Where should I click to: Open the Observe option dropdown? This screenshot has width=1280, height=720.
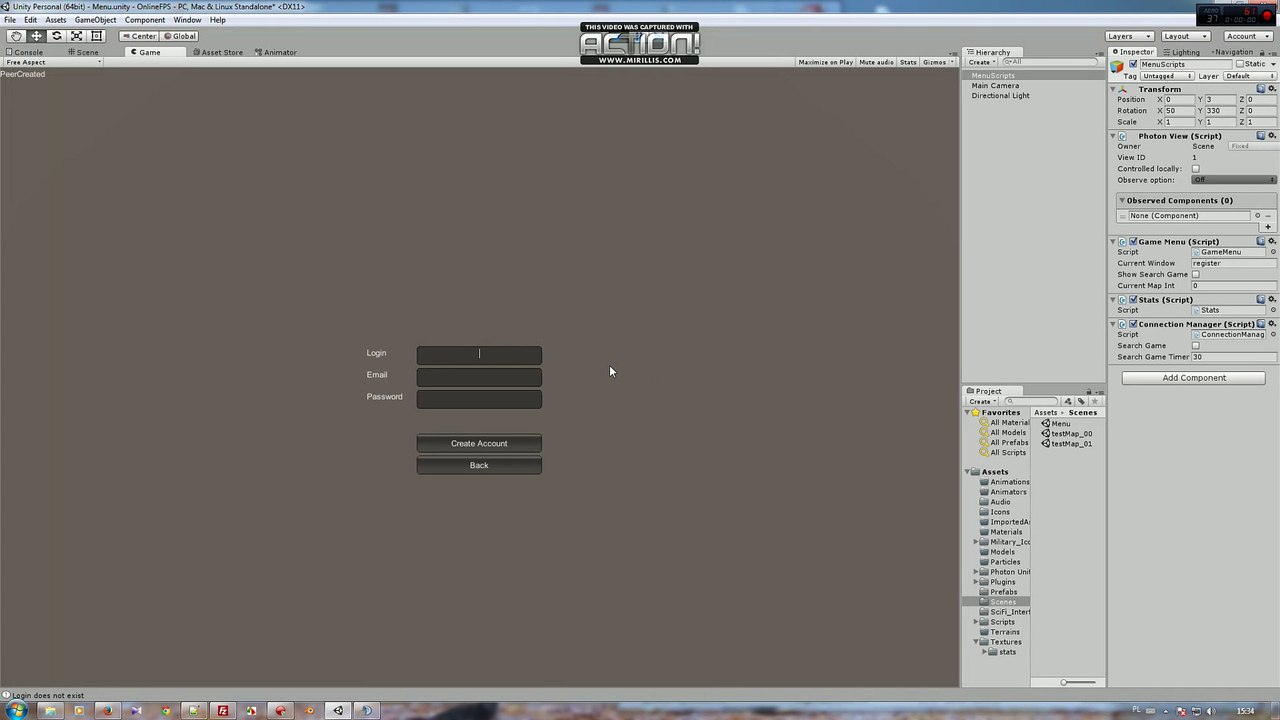pos(1234,180)
